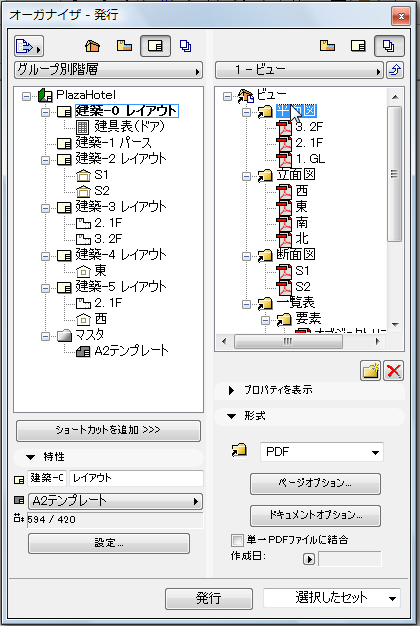The image size is (420, 626).
Task: Click ドキュメントオプション... button
Action: pyautogui.click(x=315, y=515)
